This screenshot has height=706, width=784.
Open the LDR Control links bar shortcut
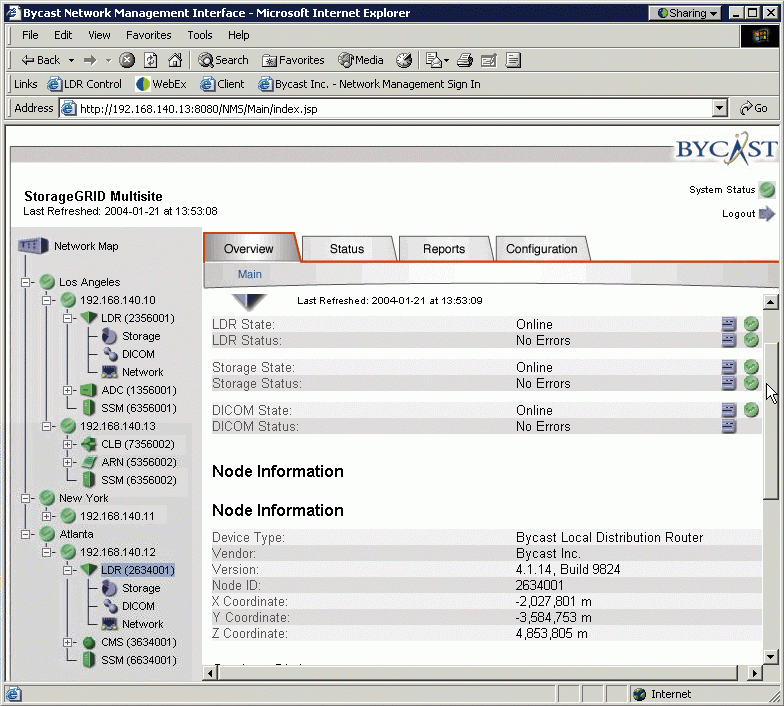84,84
